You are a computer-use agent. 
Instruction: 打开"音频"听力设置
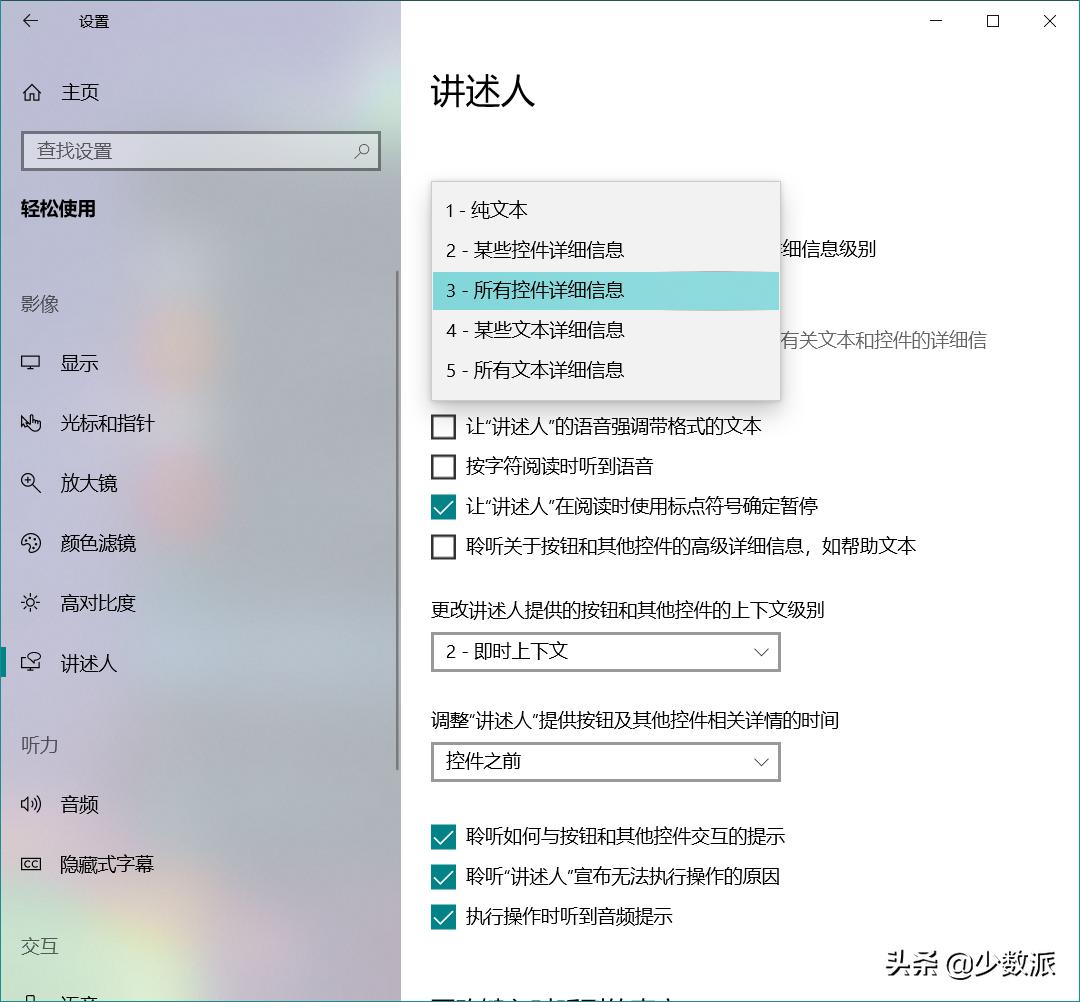[x=78, y=804]
